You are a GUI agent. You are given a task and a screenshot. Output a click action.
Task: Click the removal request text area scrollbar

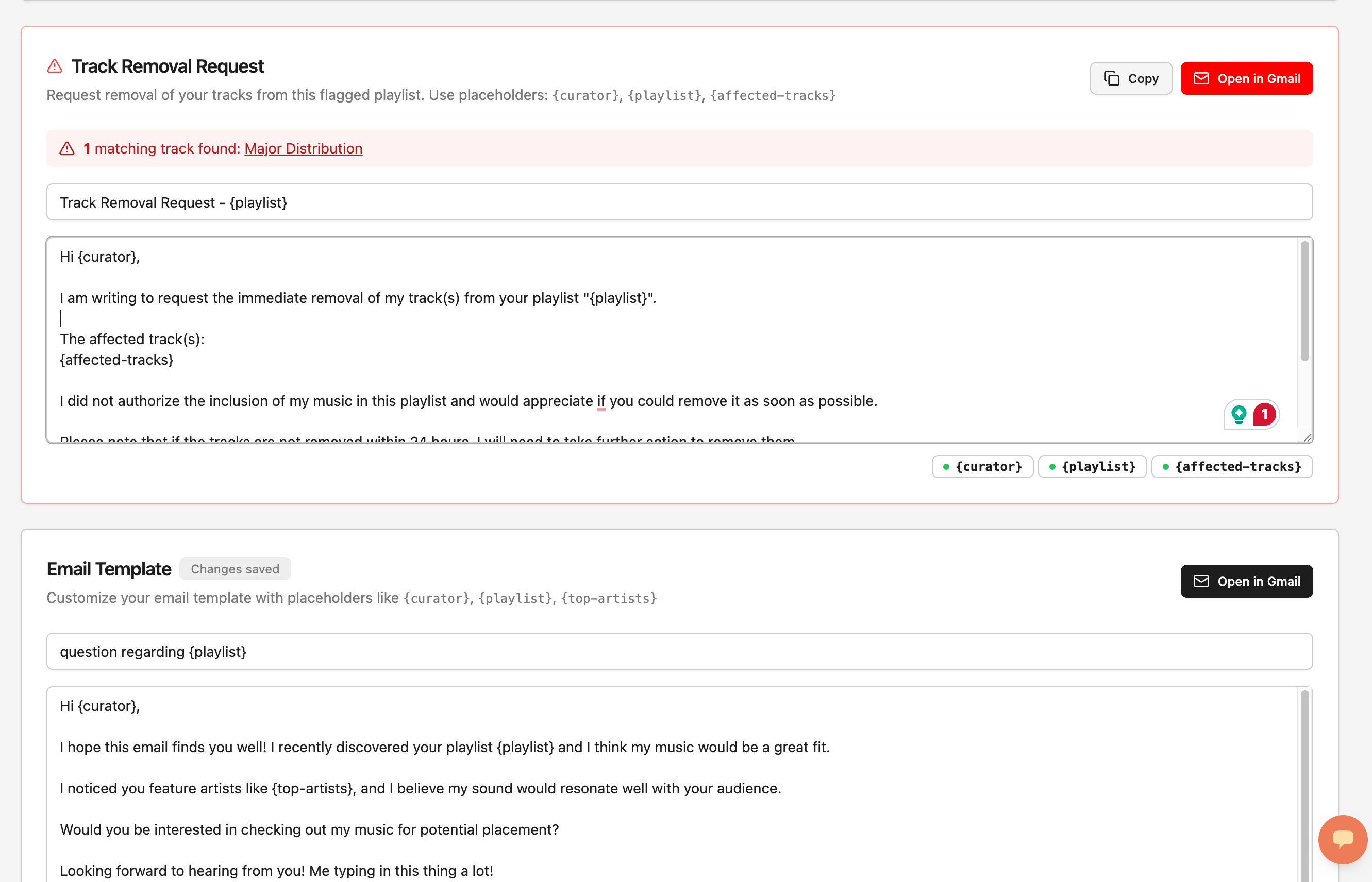click(x=1304, y=301)
